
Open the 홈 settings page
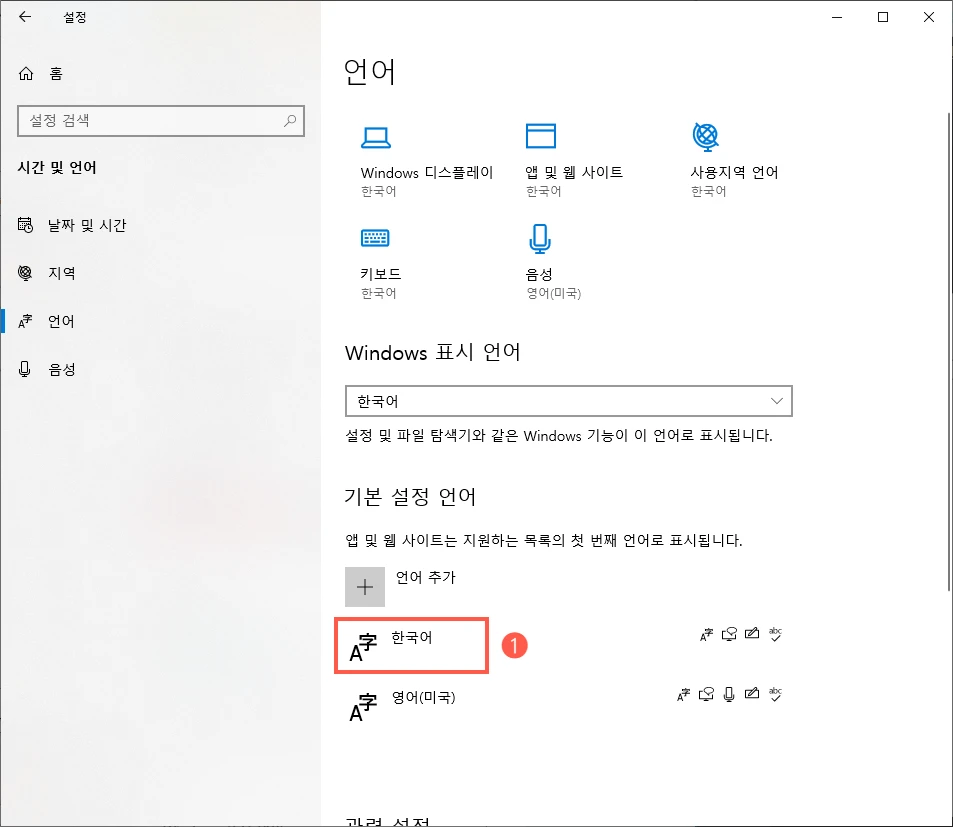(x=41, y=74)
